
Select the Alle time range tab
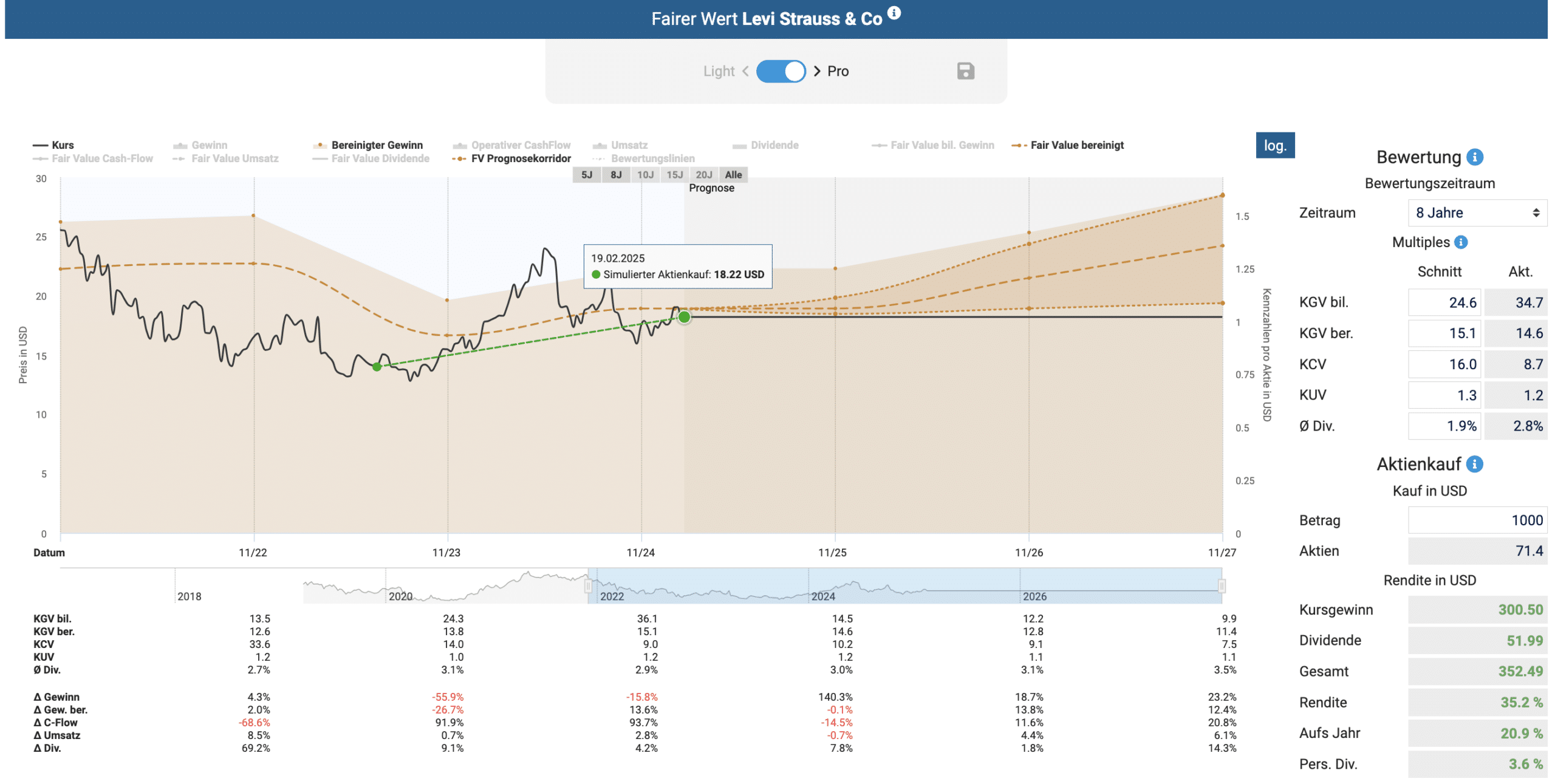(x=733, y=175)
